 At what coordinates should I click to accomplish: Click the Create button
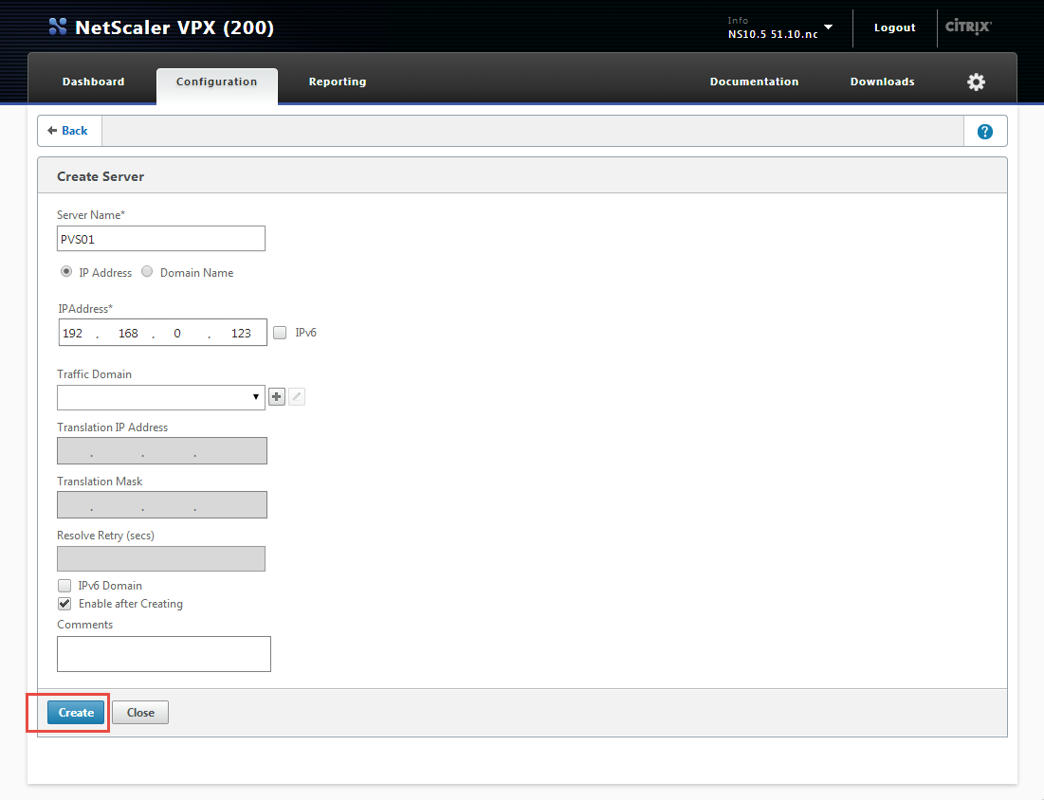point(76,712)
